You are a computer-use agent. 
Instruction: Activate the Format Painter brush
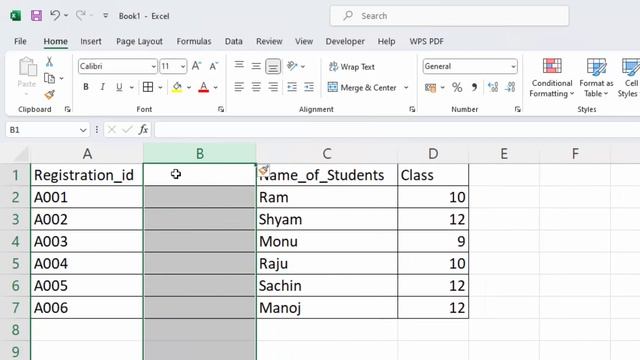coord(49,95)
